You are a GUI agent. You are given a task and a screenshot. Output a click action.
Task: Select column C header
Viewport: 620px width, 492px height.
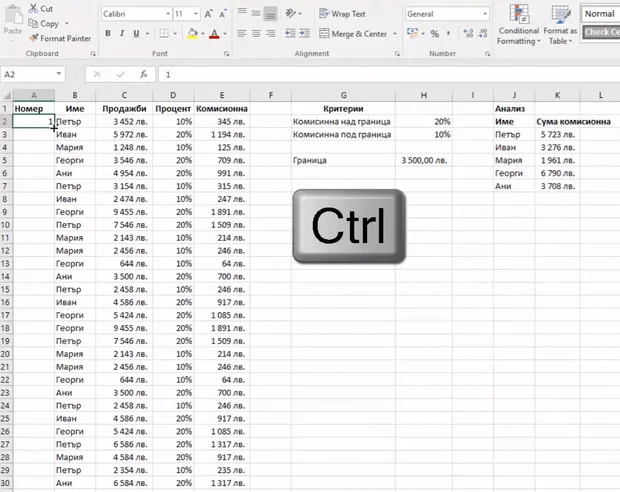coord(124,95)
